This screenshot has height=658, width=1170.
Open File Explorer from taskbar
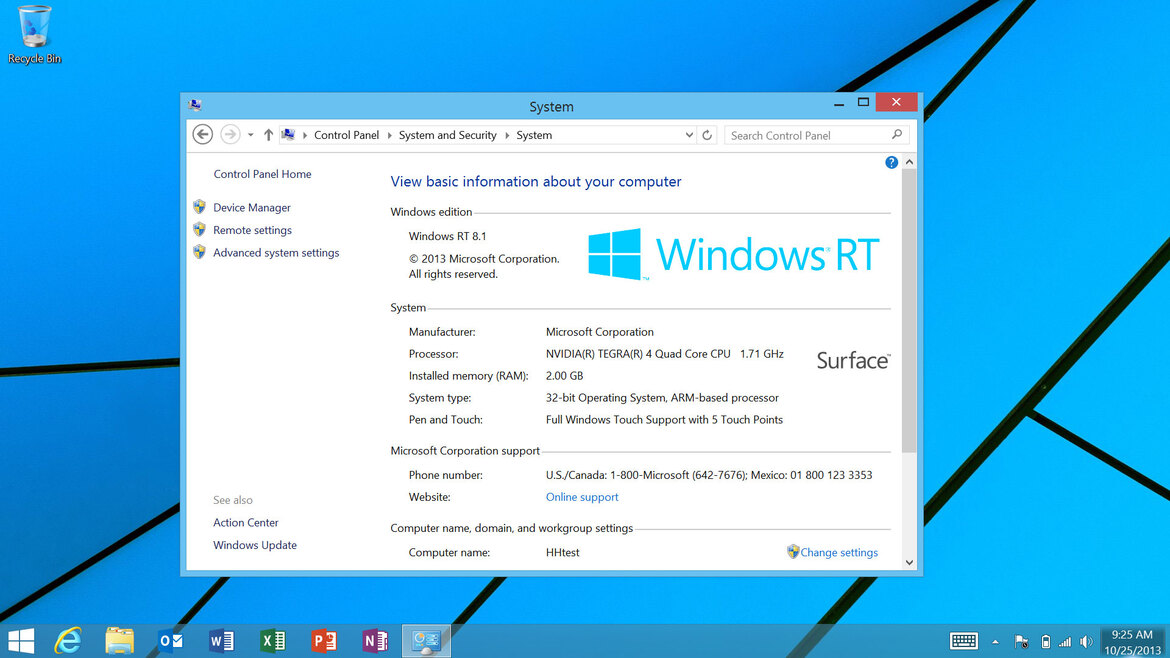tap(119, 641)
